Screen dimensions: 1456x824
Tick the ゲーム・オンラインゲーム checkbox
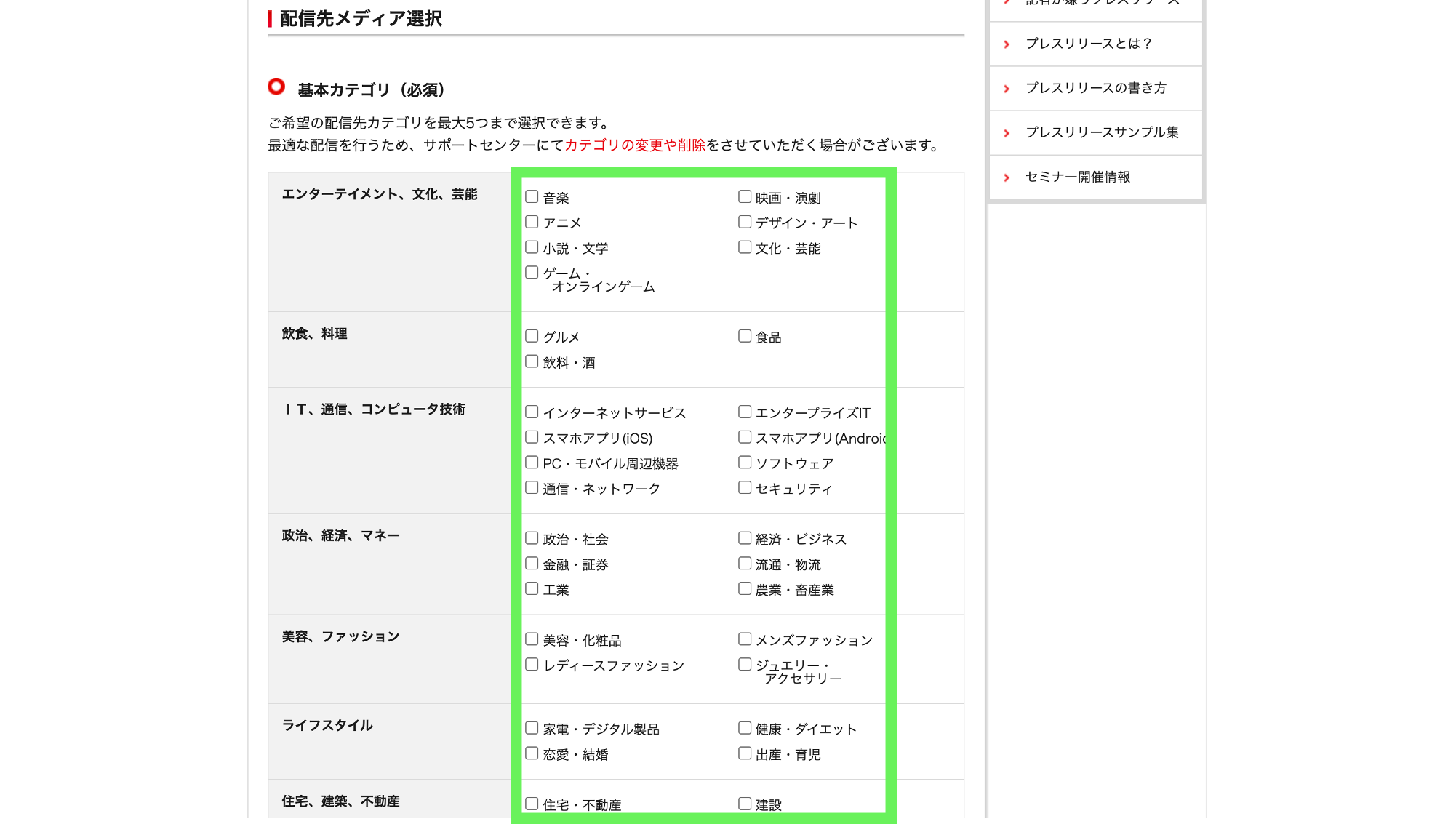point(532,273)
